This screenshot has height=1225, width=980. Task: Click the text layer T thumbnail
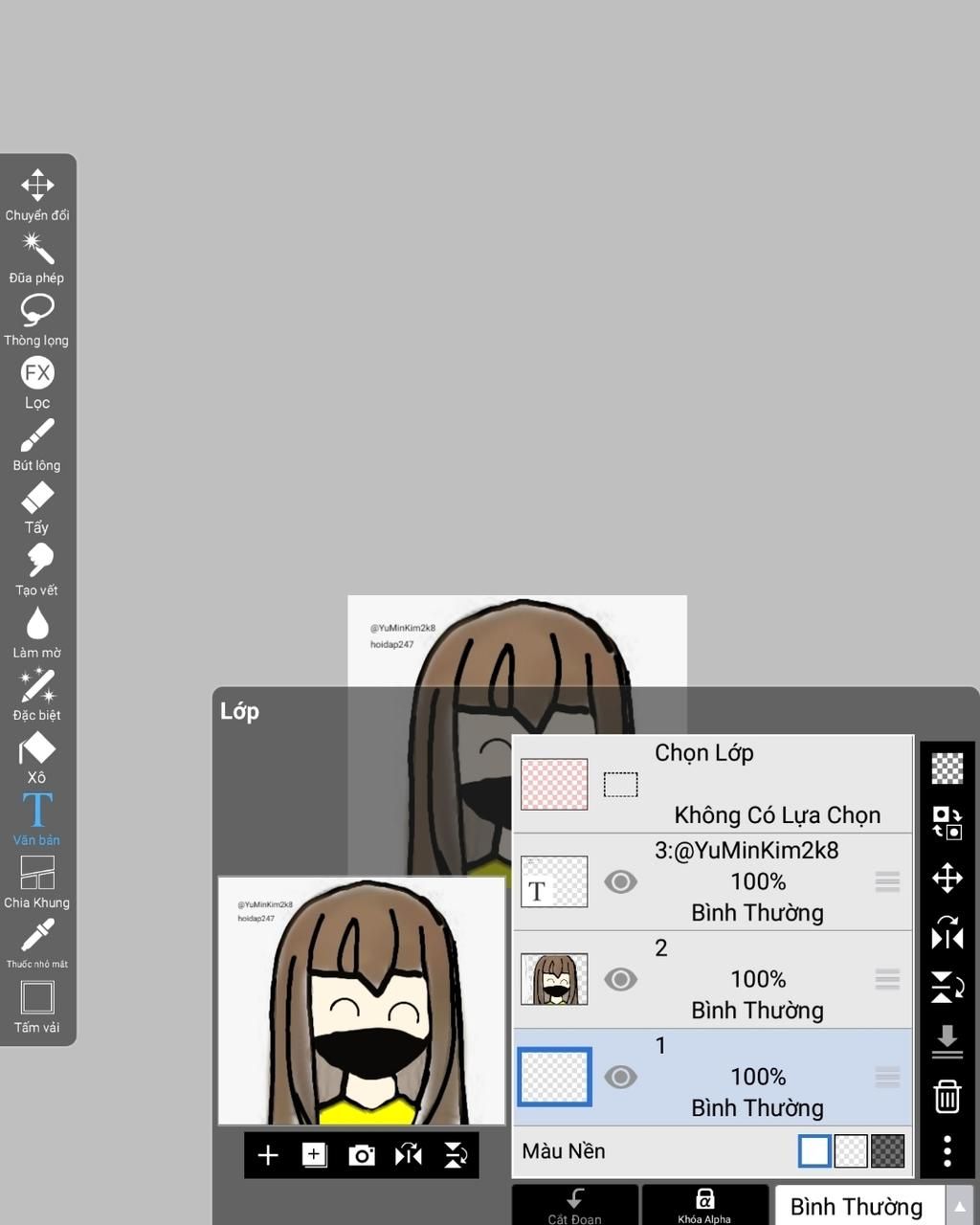554,881
